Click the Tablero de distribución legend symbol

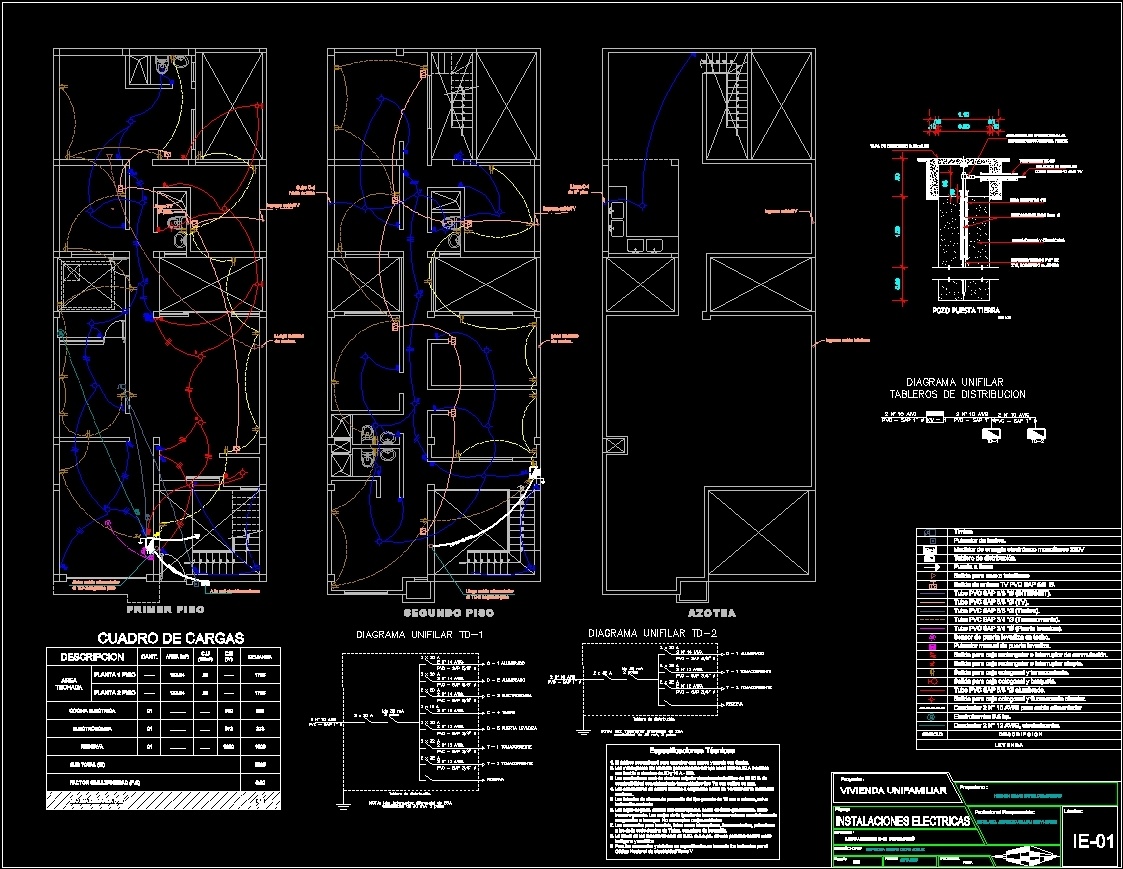pos(928,559)
